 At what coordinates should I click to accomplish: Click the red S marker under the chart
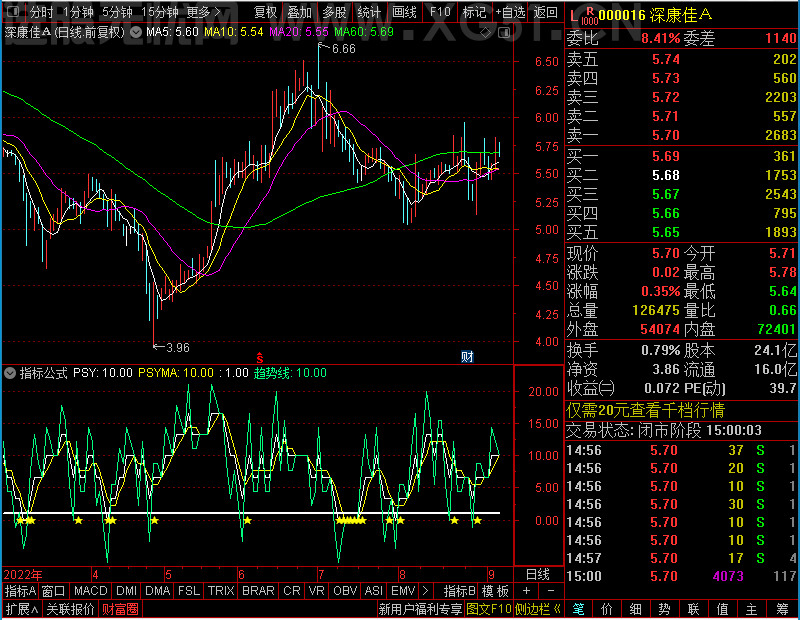click(x=260, y=358)
